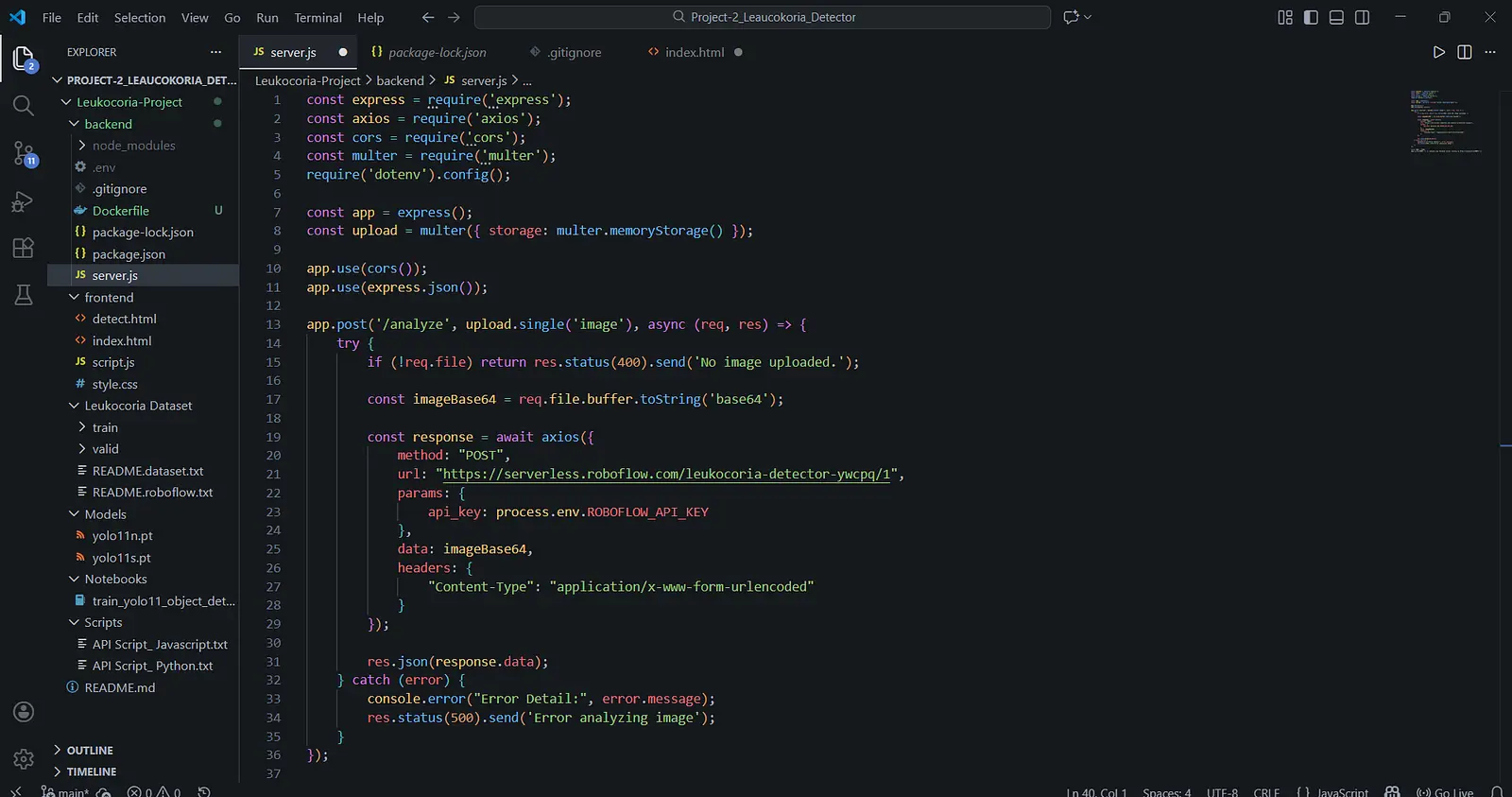Open the Terminal menu
Image resolution: width=1512 pixels, height=797 pixels.
[x=318, y=17]
